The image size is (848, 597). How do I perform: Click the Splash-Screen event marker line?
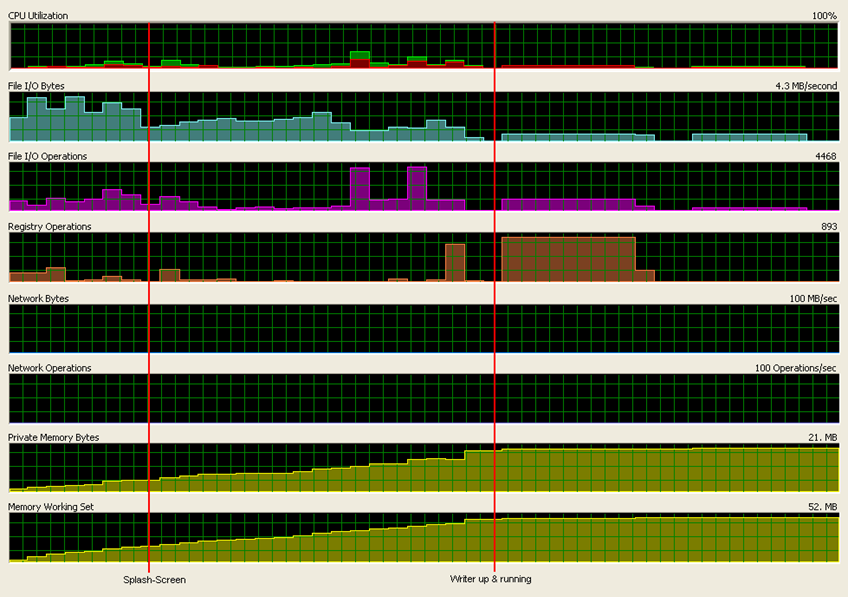coord(149,300)
